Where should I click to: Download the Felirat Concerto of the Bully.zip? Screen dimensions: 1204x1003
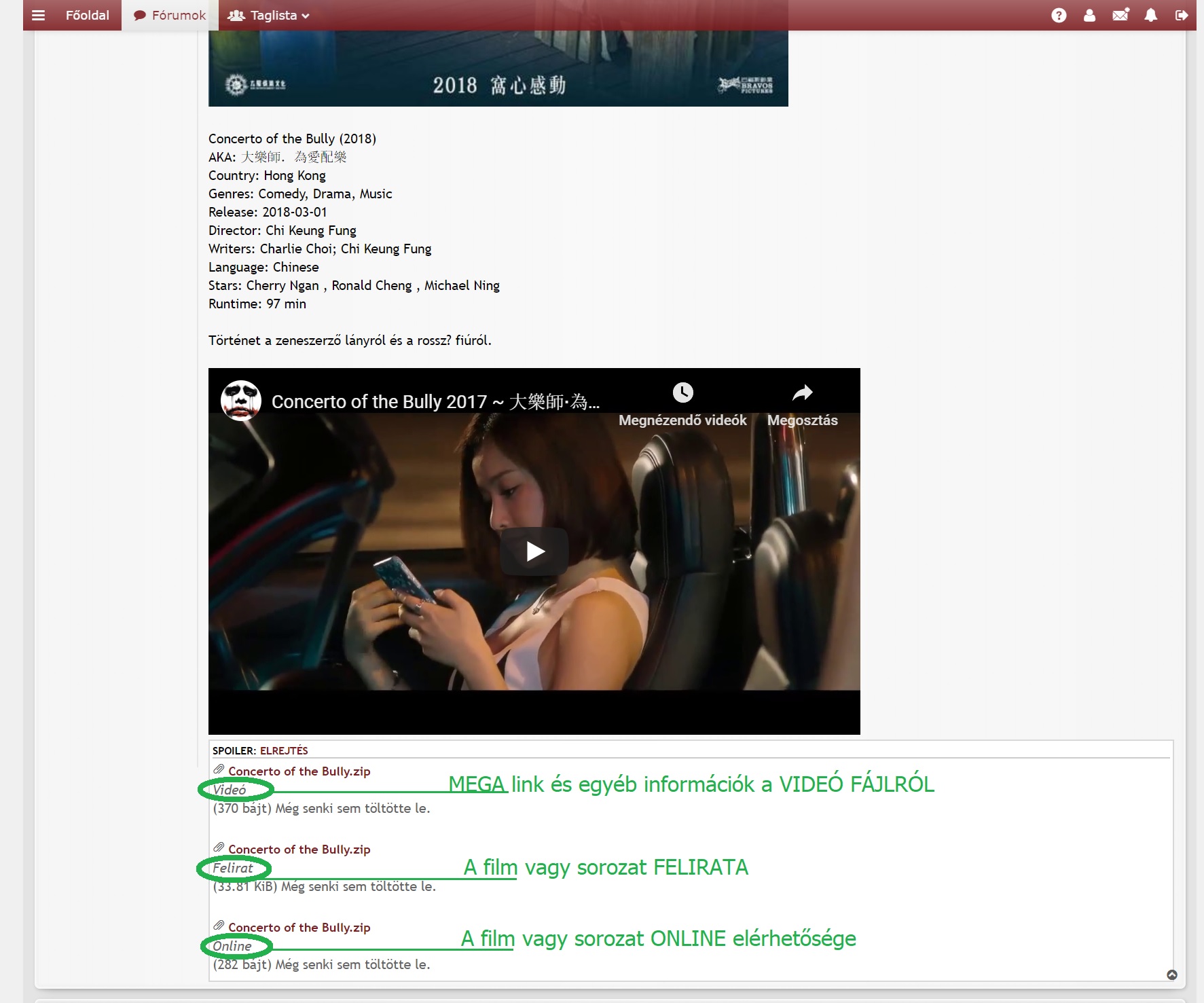point(299,850)
